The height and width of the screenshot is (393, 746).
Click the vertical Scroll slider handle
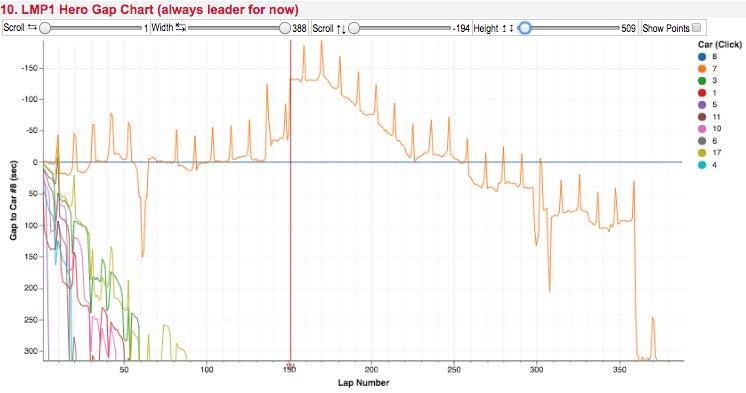pyautogui.click(x=353, y=28)
